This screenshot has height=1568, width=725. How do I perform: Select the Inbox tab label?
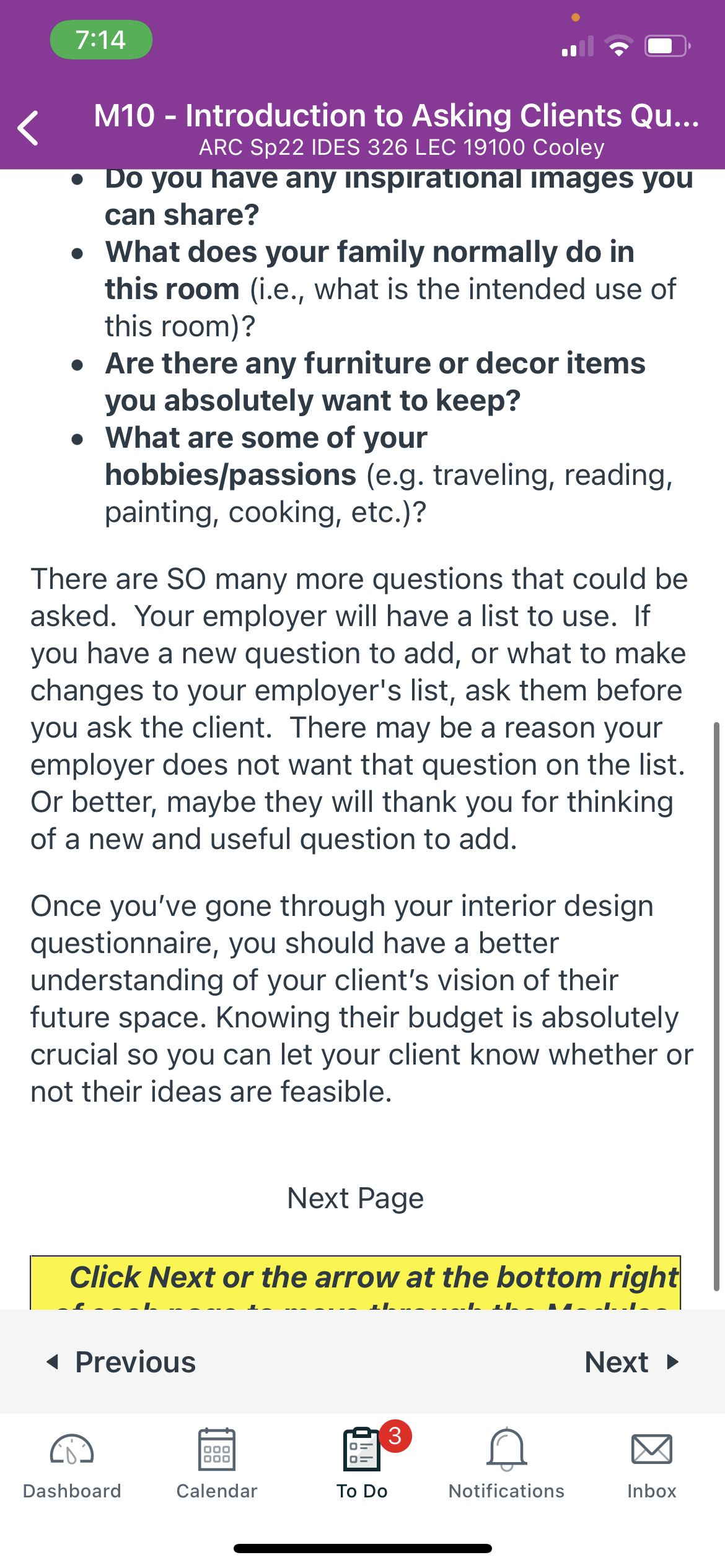point(652,1491)
